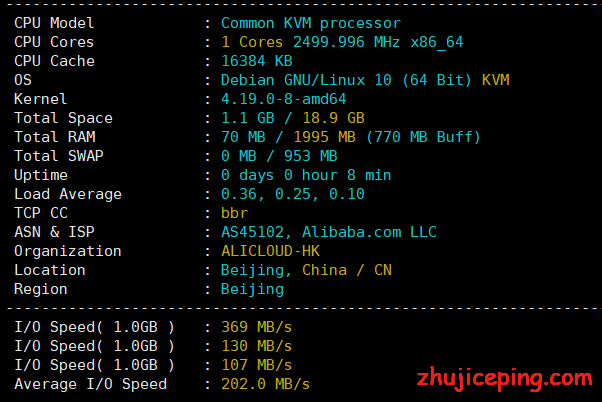Click the ALICLOUD-HK organization value
Screen dimensions: 602x402
(270, 251)
